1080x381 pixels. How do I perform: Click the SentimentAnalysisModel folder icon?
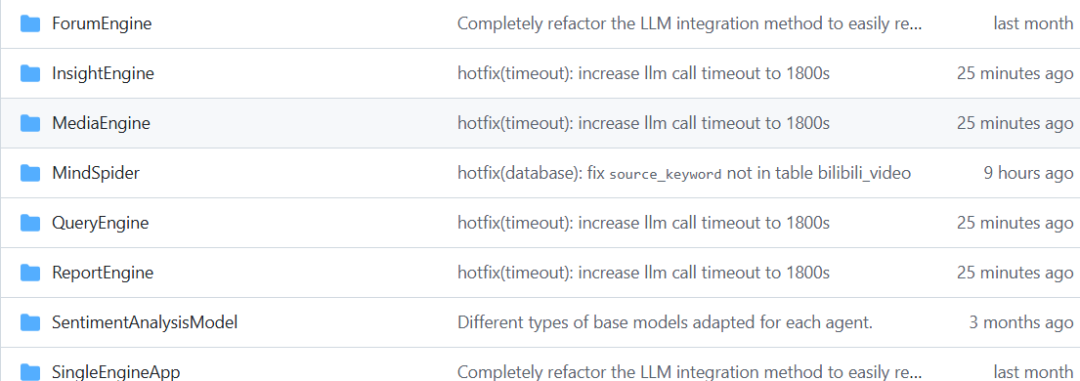tap(30, 322)
